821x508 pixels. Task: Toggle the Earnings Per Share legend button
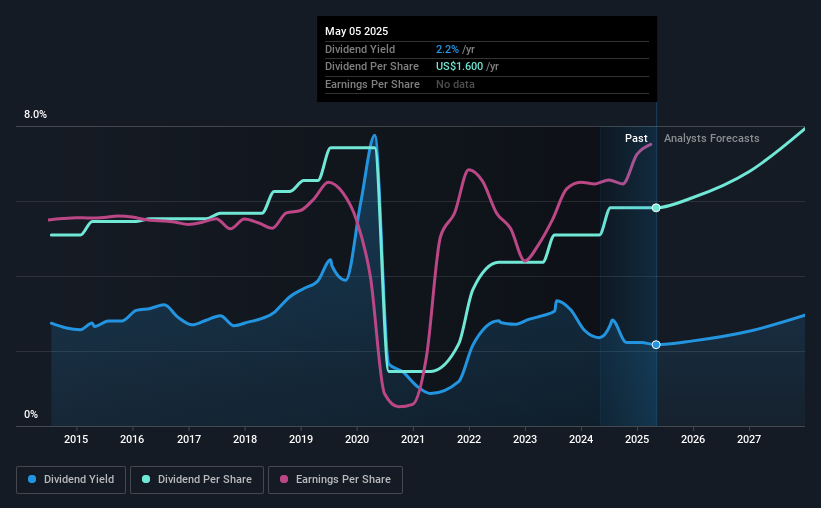(x=335, y=480)
